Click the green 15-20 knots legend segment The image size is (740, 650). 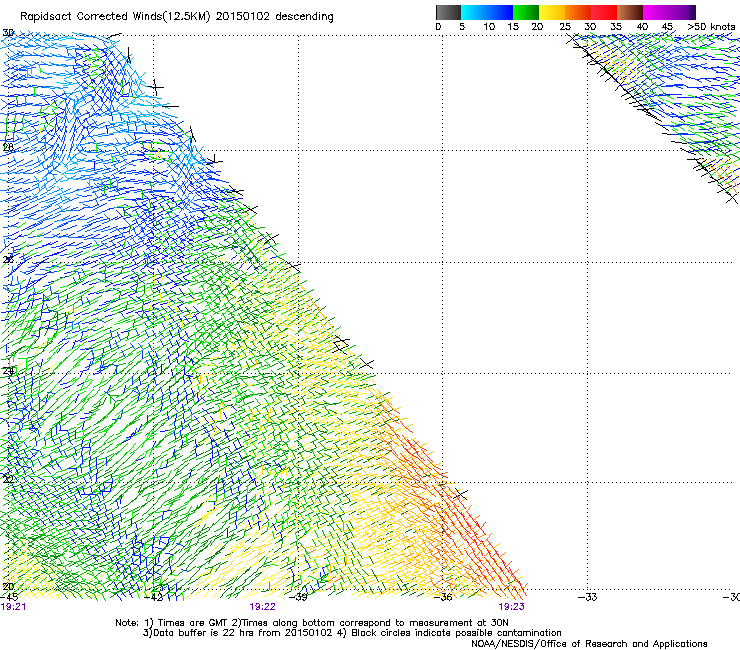pos(526,12)
